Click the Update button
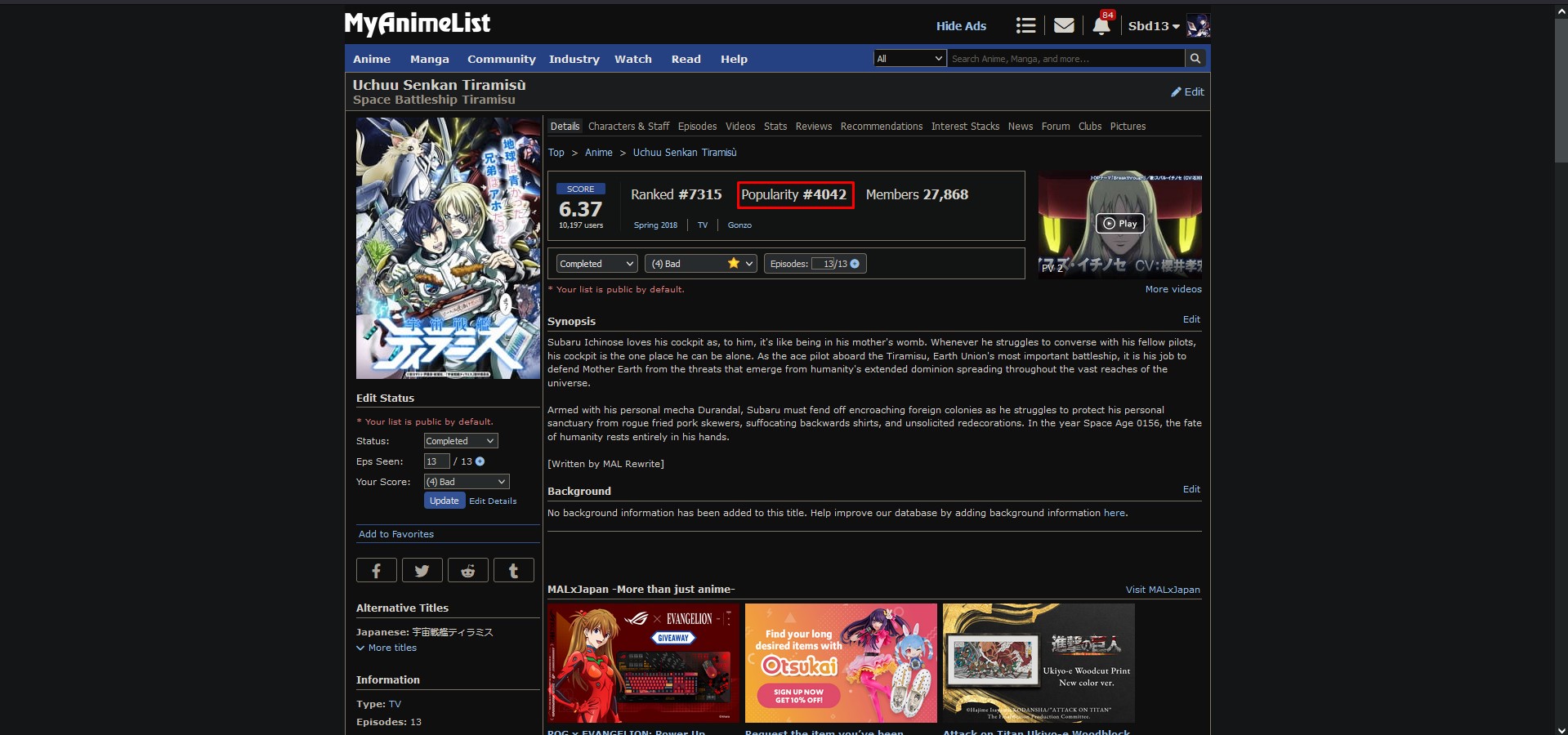This screenshot has width=1568, height=735. point(444,501)
